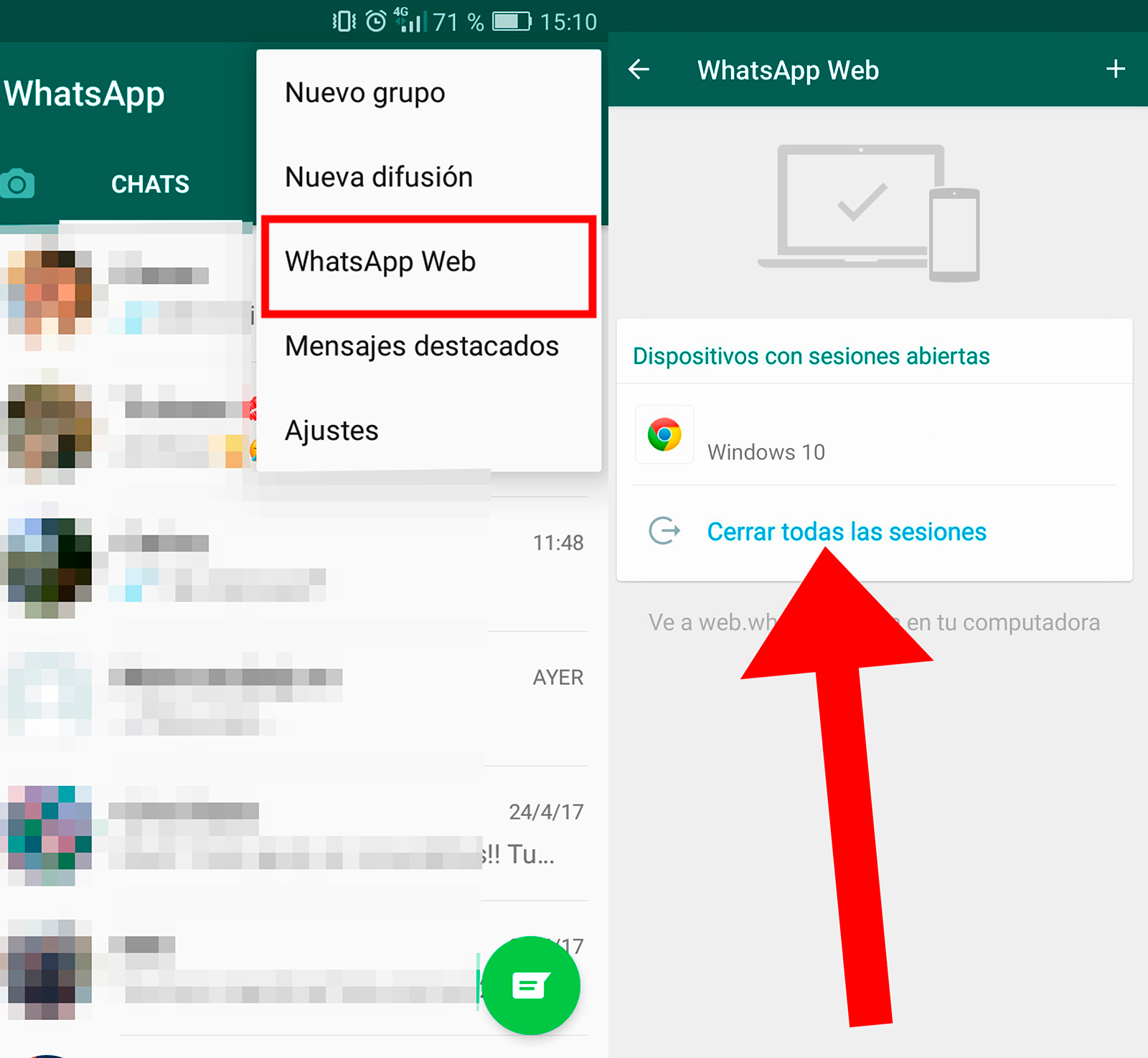Tap the green new chat button
The height and width of the screenshot is (1058, 1148).
click(531, 986)
